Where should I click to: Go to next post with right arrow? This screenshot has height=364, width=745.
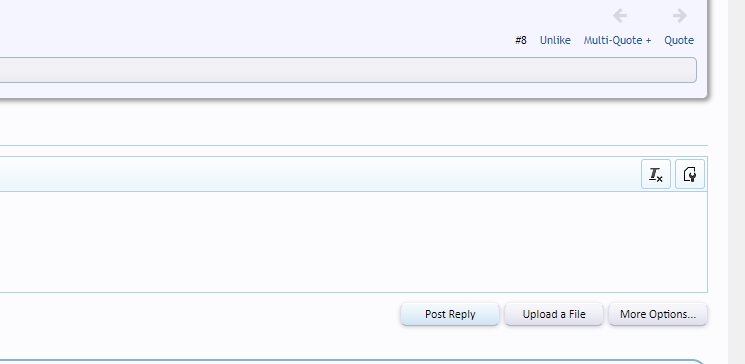[679, 16]
